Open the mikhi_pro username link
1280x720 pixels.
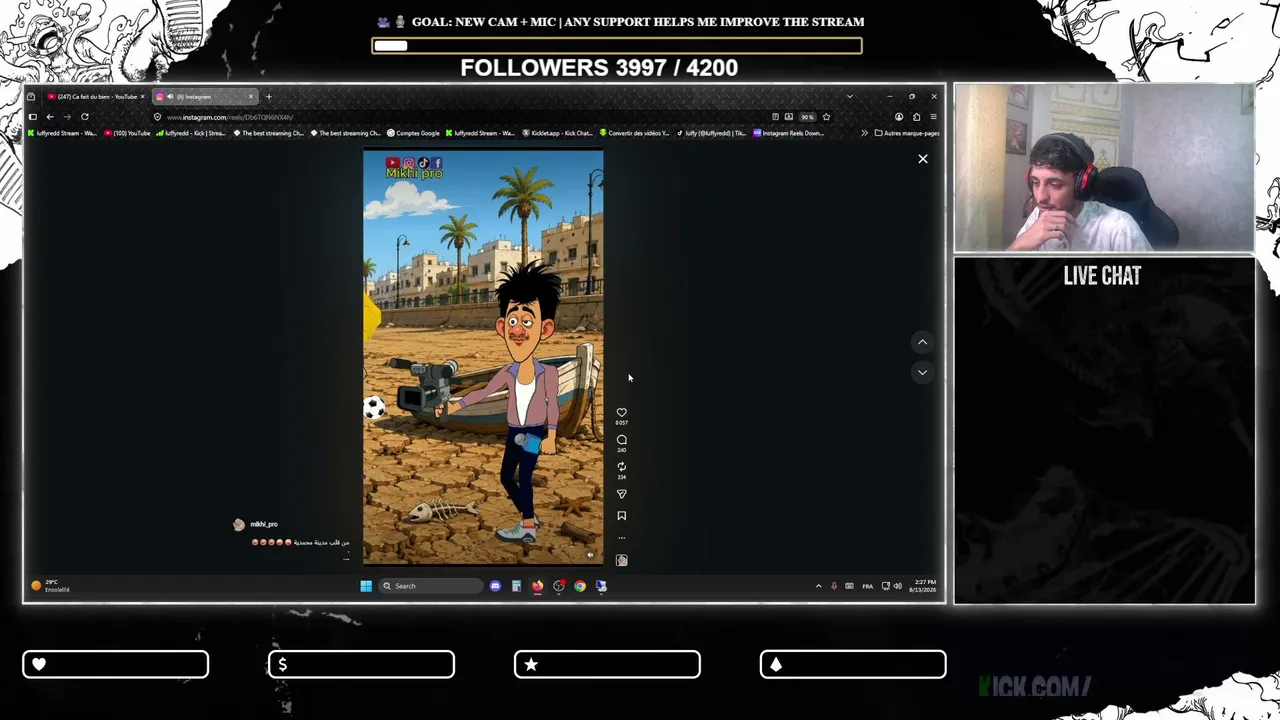[x=264, y=524]
